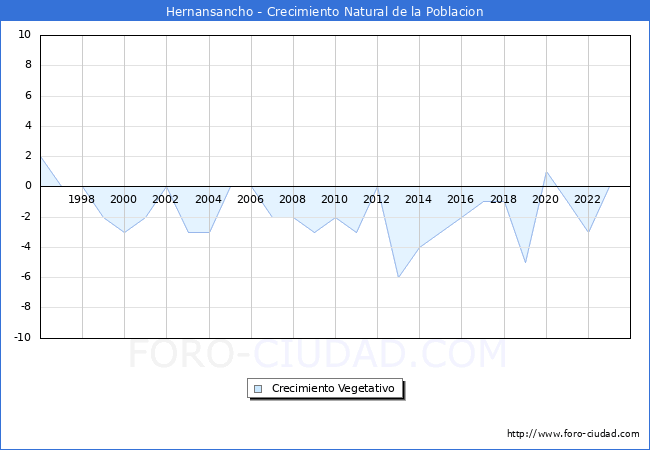Click the y-axis label -8
The image size is (650, 450).
coord(26,307)
